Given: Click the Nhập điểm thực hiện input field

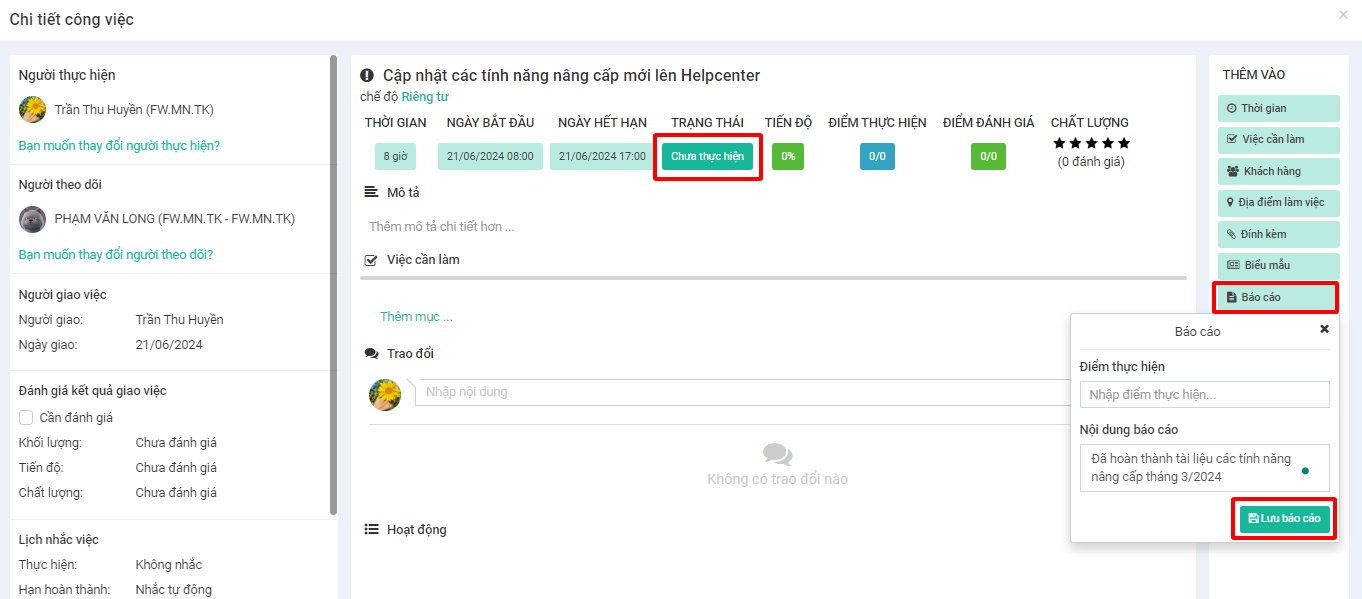Looking at the screenshot, I should coord(1204,395).
